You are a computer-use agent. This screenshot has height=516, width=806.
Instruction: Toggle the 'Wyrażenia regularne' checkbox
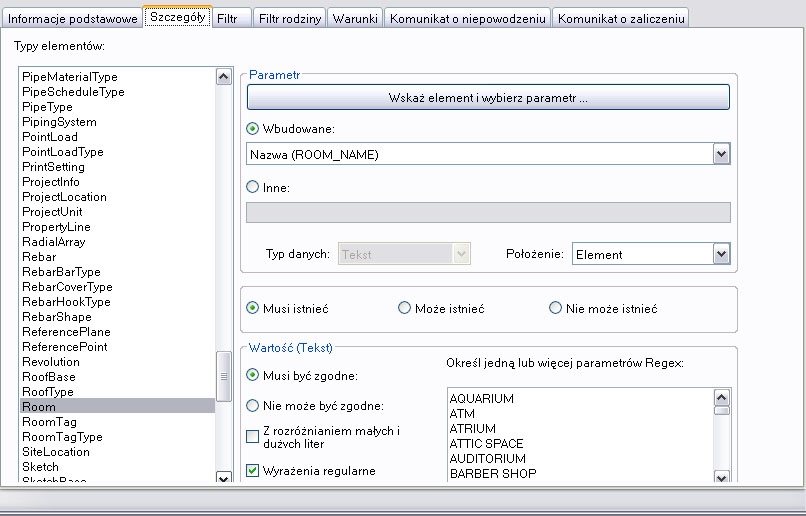(253, 470)
